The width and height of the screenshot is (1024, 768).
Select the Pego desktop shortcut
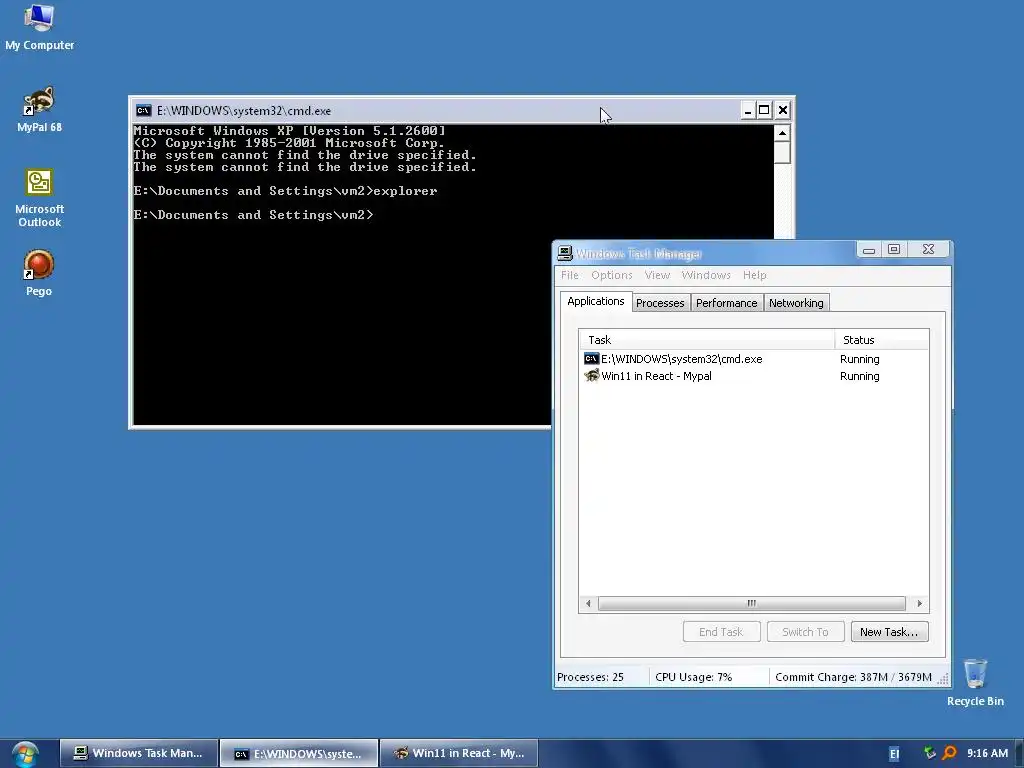(39, 273)
